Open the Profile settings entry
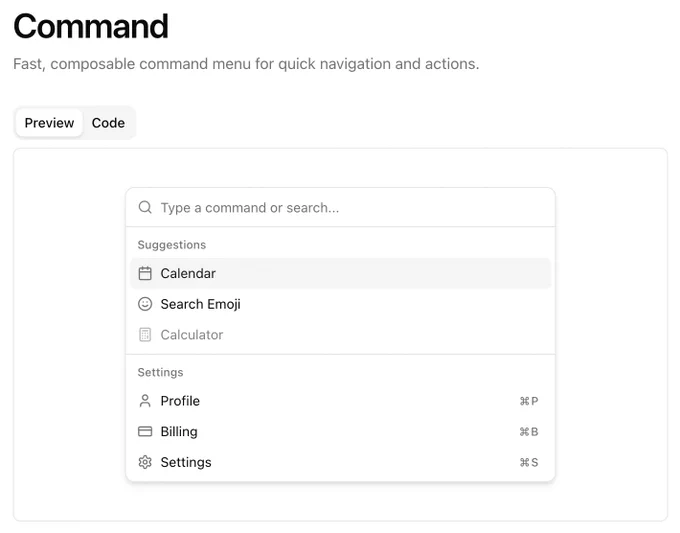Viewport: 680px width, 533px height. point(340,401)
